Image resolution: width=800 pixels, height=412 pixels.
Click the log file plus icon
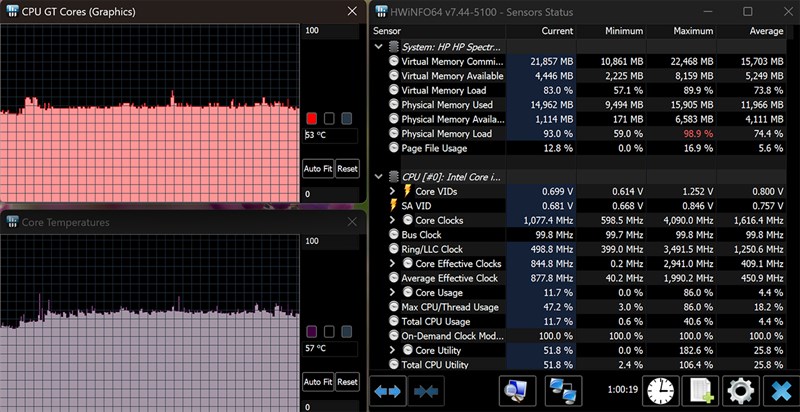[702, 390]
